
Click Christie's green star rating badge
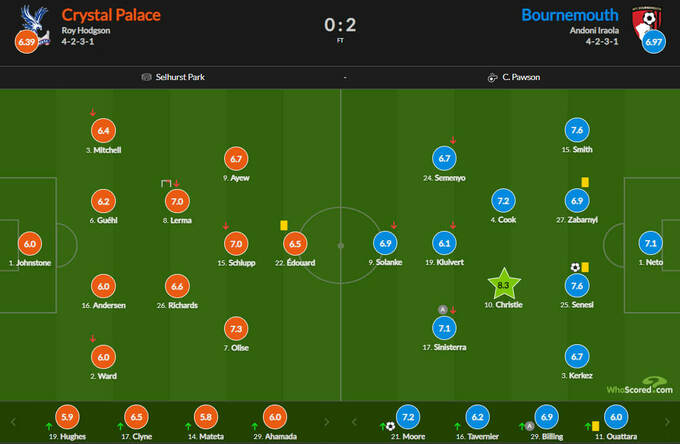(x=504, y=285)
